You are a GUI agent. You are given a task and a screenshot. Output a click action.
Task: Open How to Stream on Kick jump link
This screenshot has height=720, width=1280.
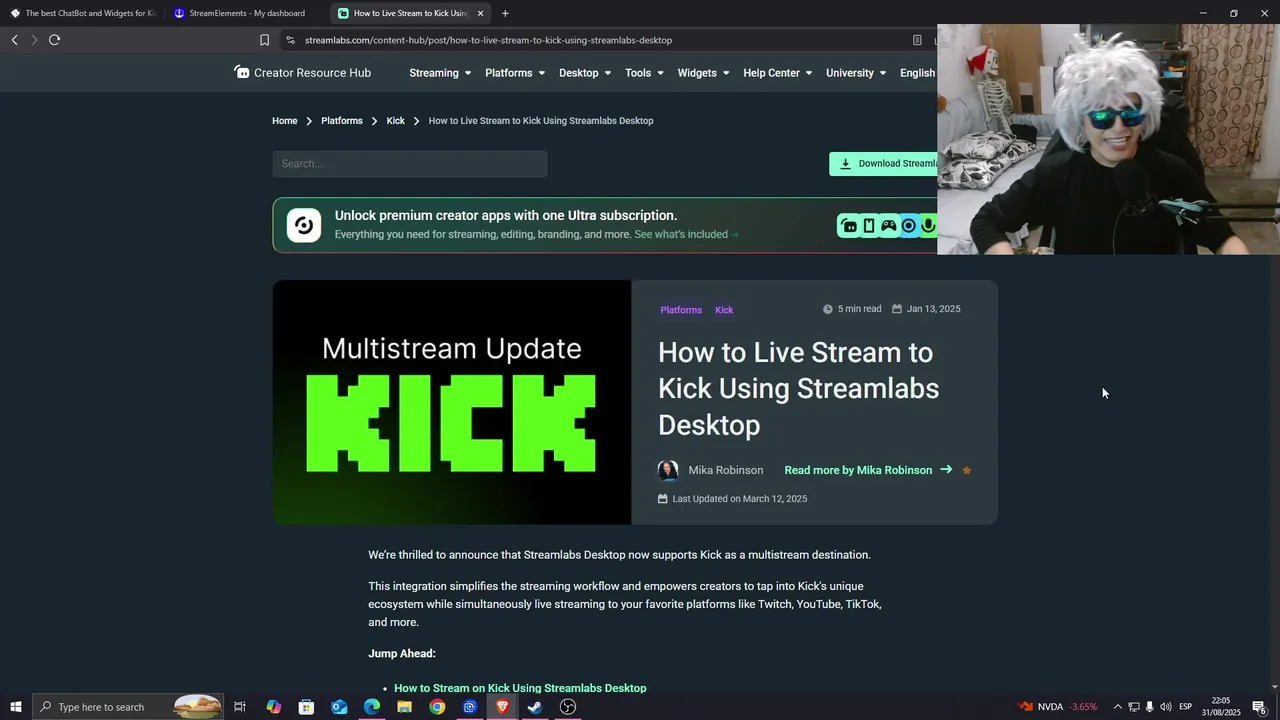520,688
